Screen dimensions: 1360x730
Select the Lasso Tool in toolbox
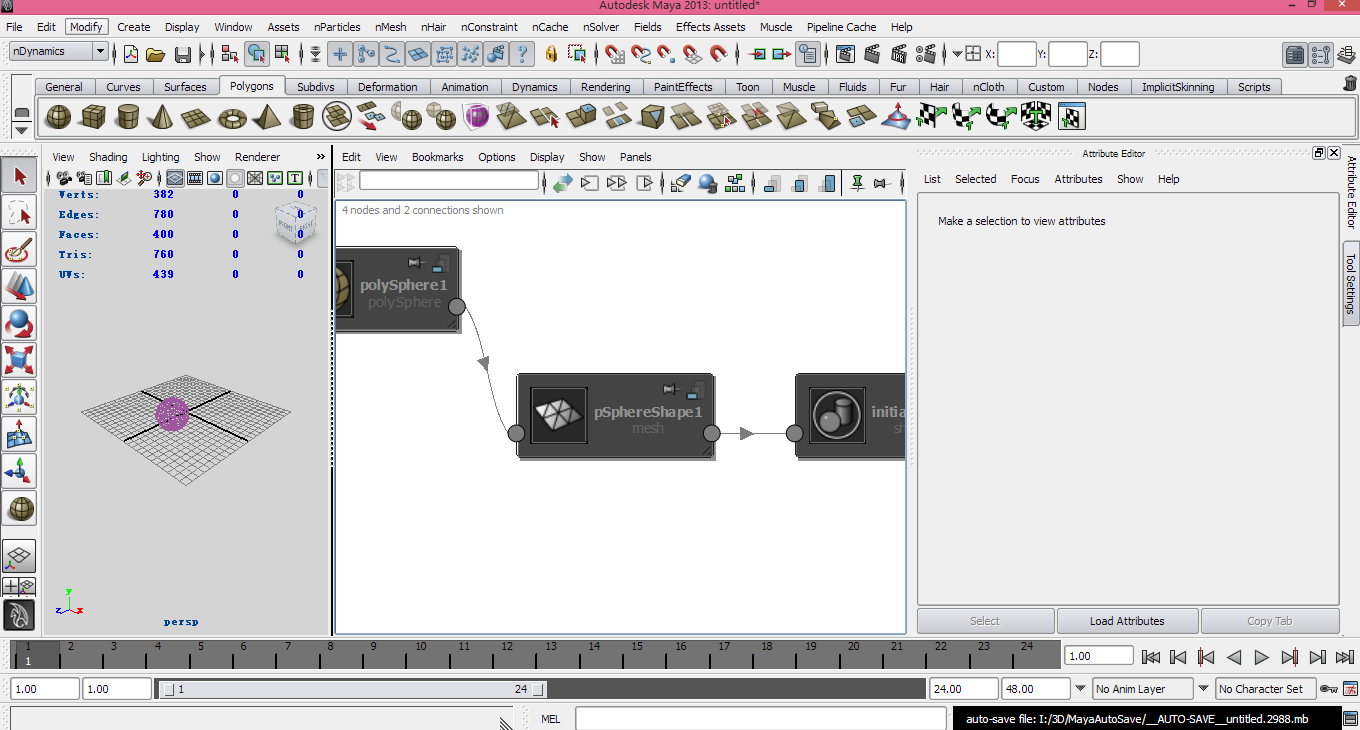pos(20,214)
